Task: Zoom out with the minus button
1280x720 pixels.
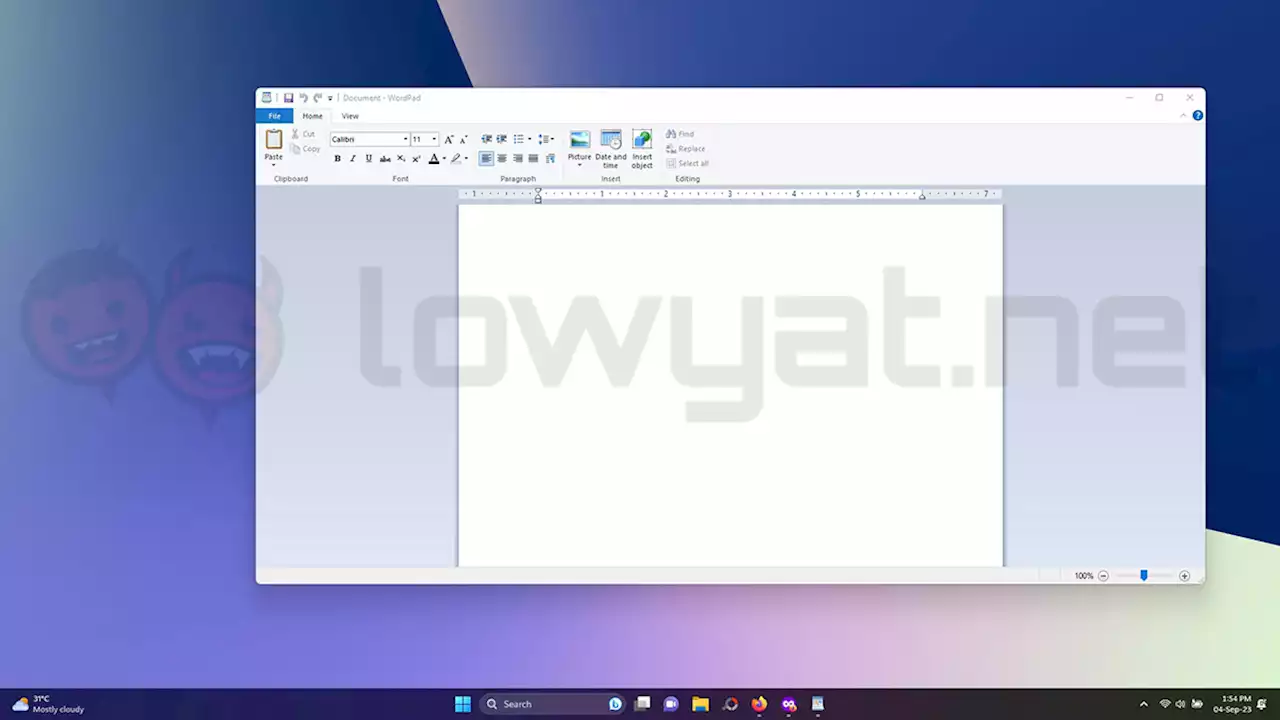Action: pyautogui.click(x=1103, y=576)
